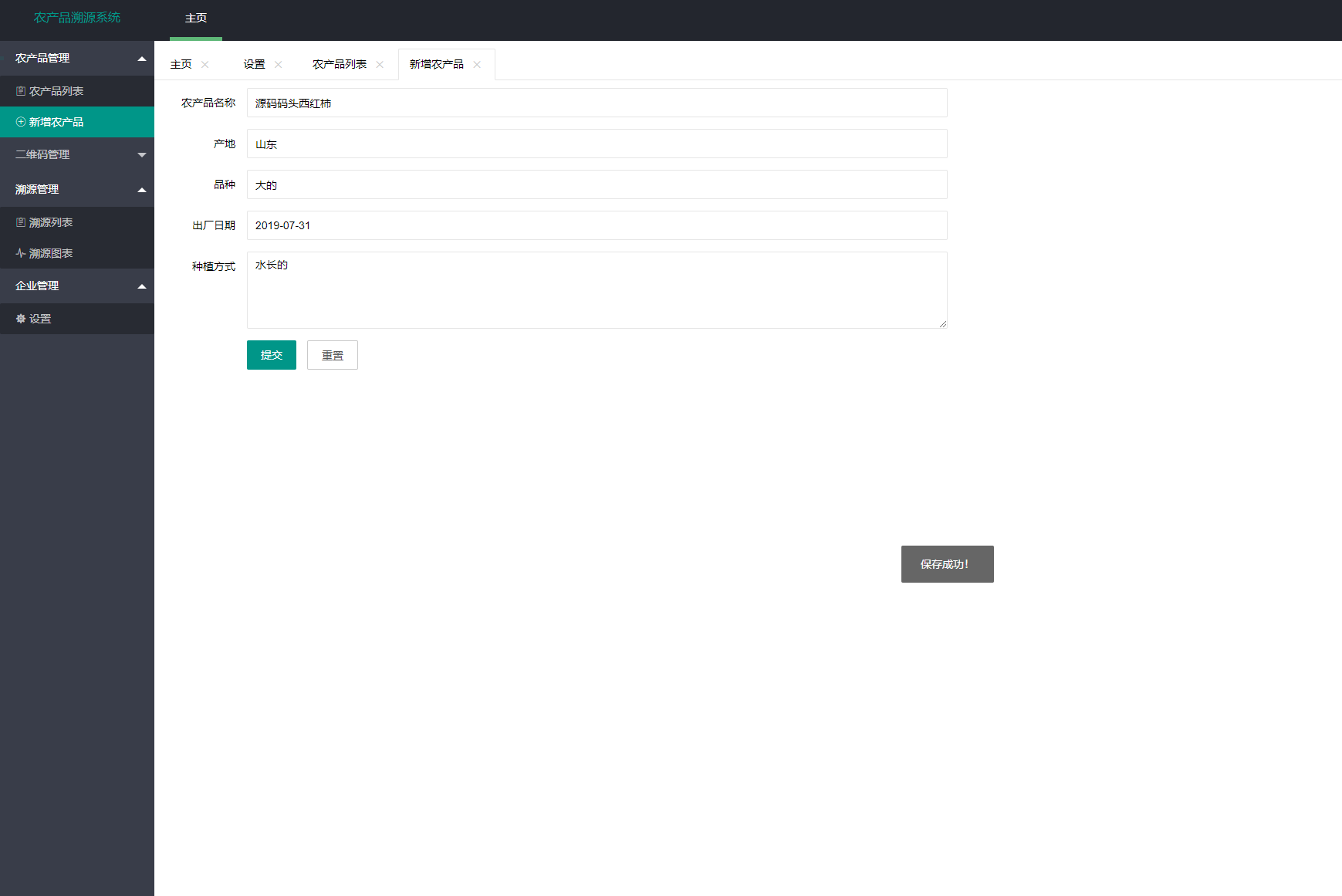Image resolution: width=1342 pixels, height=896 pixels.
Task: Collapse the 农产品管理 sidebar group
Action: [77, 59]
